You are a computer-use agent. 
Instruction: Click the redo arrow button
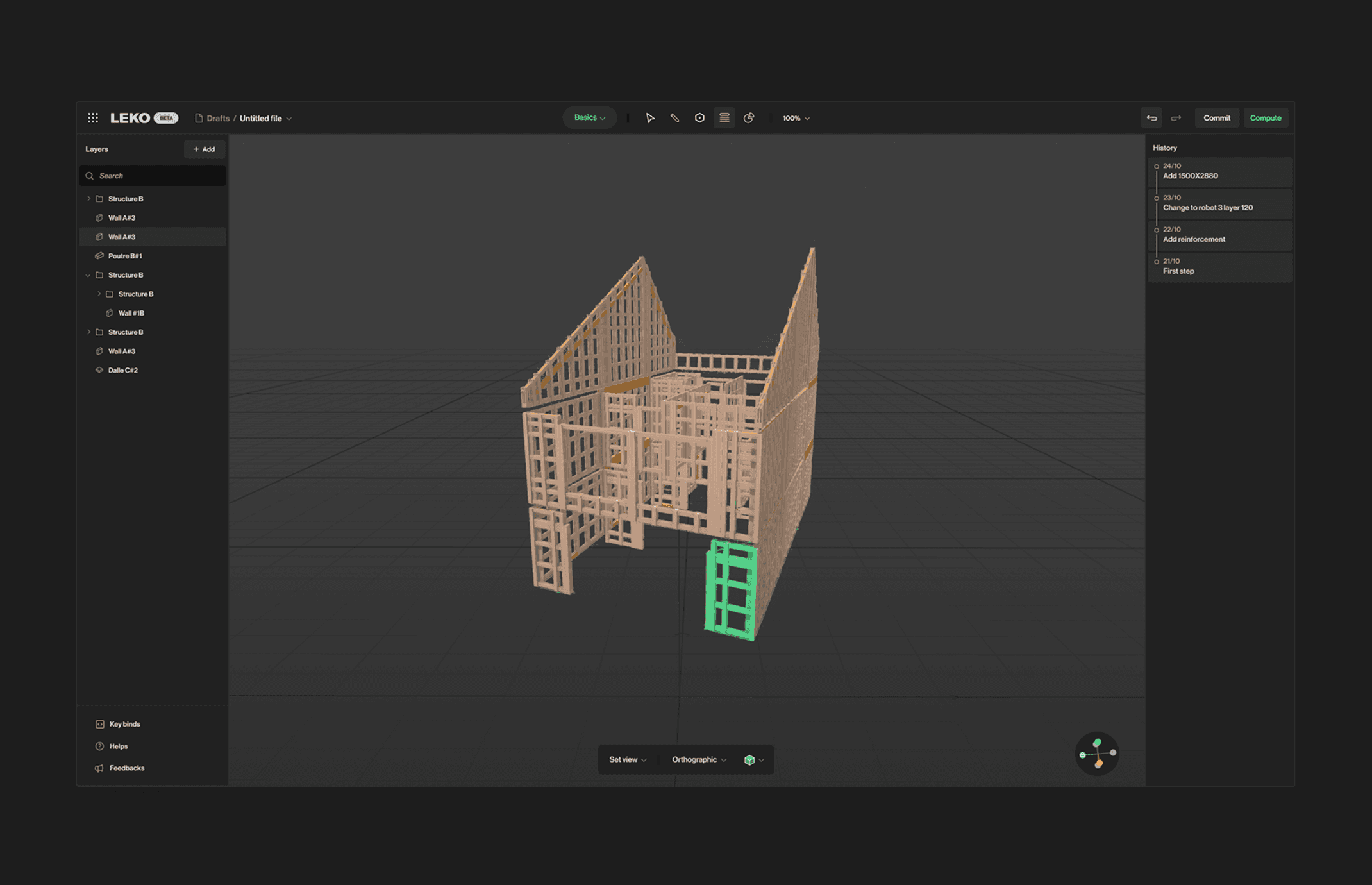pyautogui.click(x=1176, y=118)
